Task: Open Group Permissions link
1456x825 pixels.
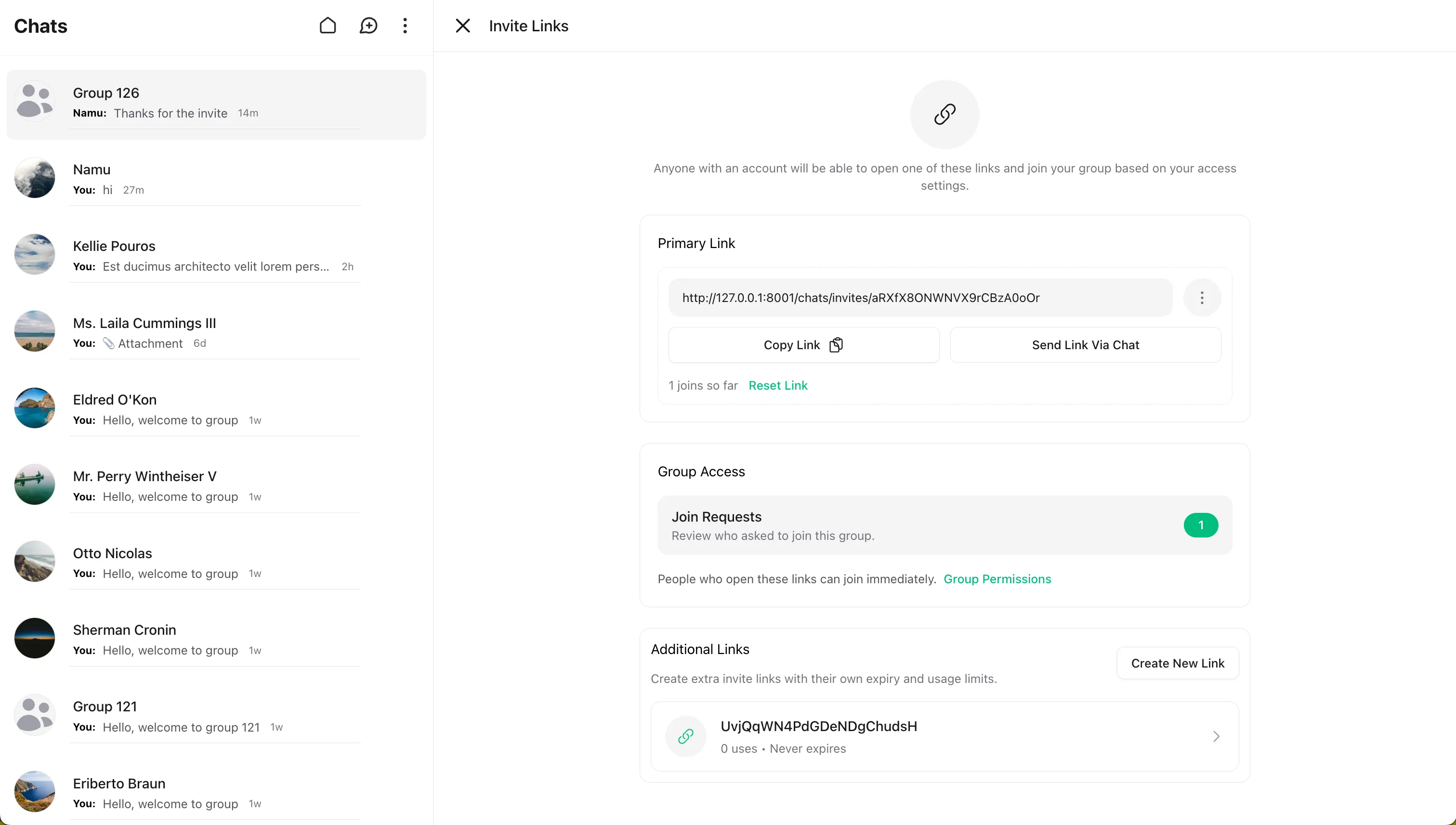Action: (x=997, y=579)
